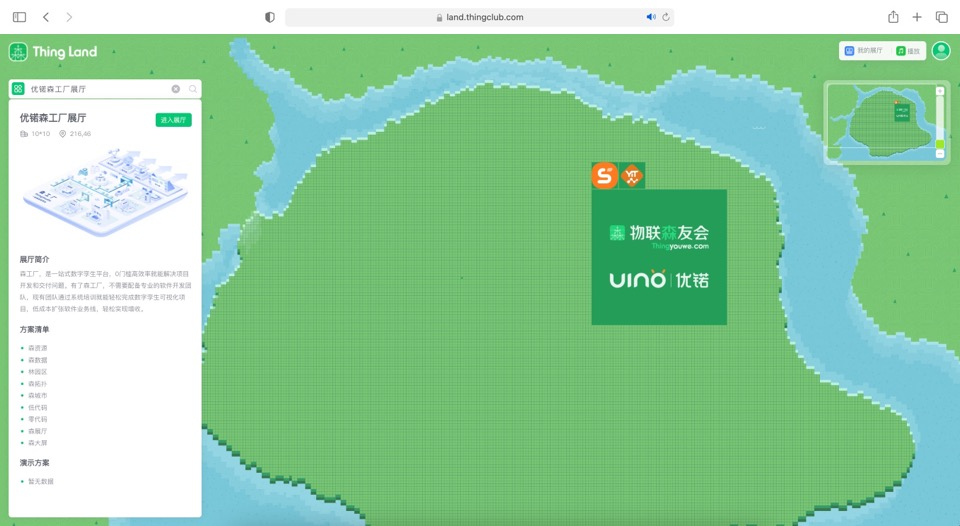Click the green zoom slider handle
This screenshot has height=526, width=960.
tap(939, 145)
